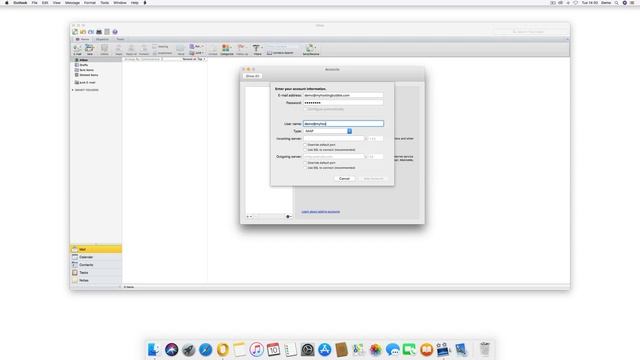
Task: Switch to Notes view in sidebar
Action: click(96, 280)
